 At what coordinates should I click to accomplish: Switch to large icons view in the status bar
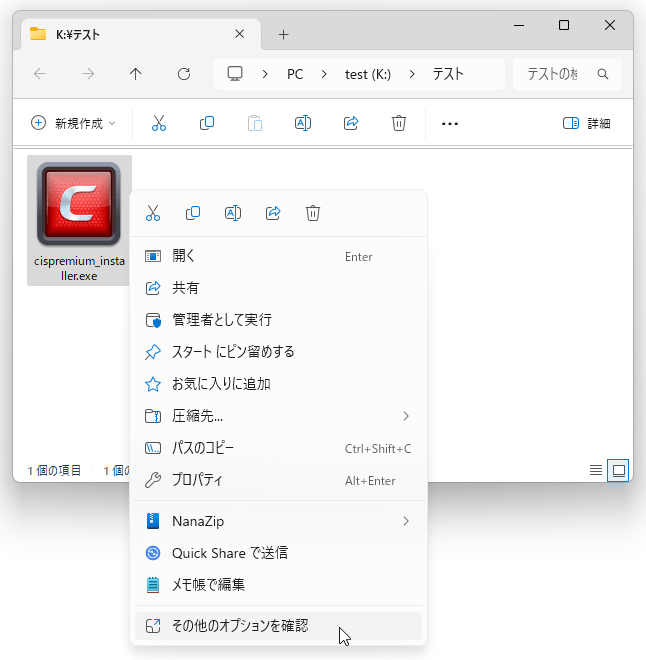coord(618,470)
